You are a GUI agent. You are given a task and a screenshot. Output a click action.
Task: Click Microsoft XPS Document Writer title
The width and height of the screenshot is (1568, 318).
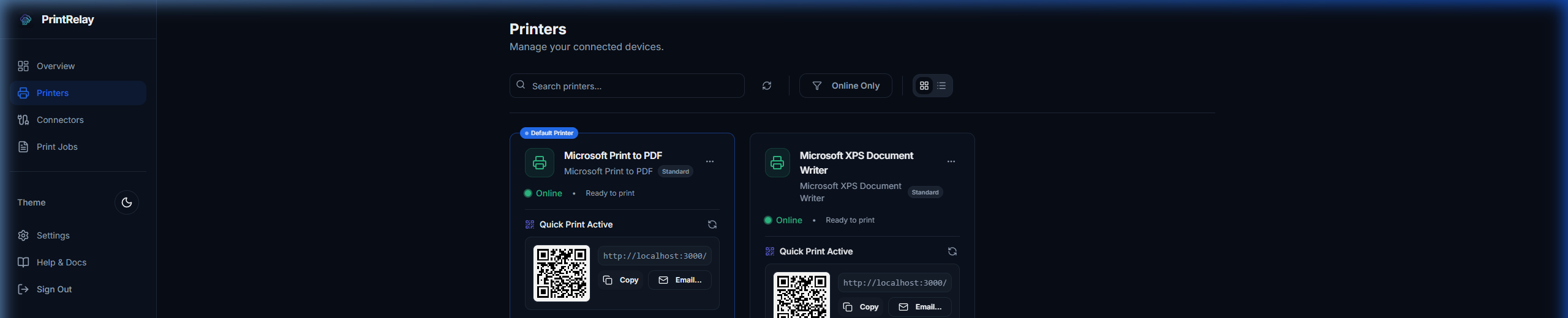[x=856, y=163]
